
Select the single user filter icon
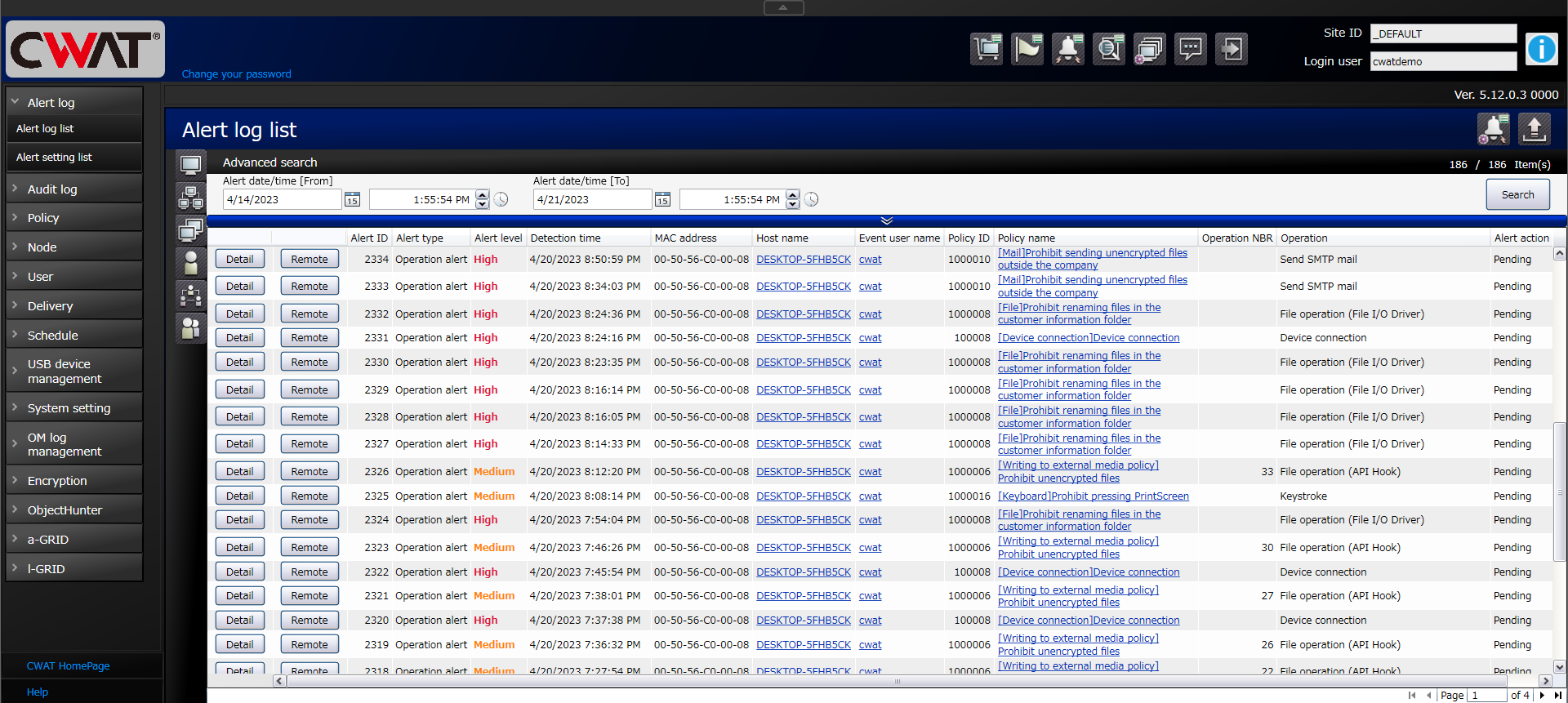[x=191, y=263]
